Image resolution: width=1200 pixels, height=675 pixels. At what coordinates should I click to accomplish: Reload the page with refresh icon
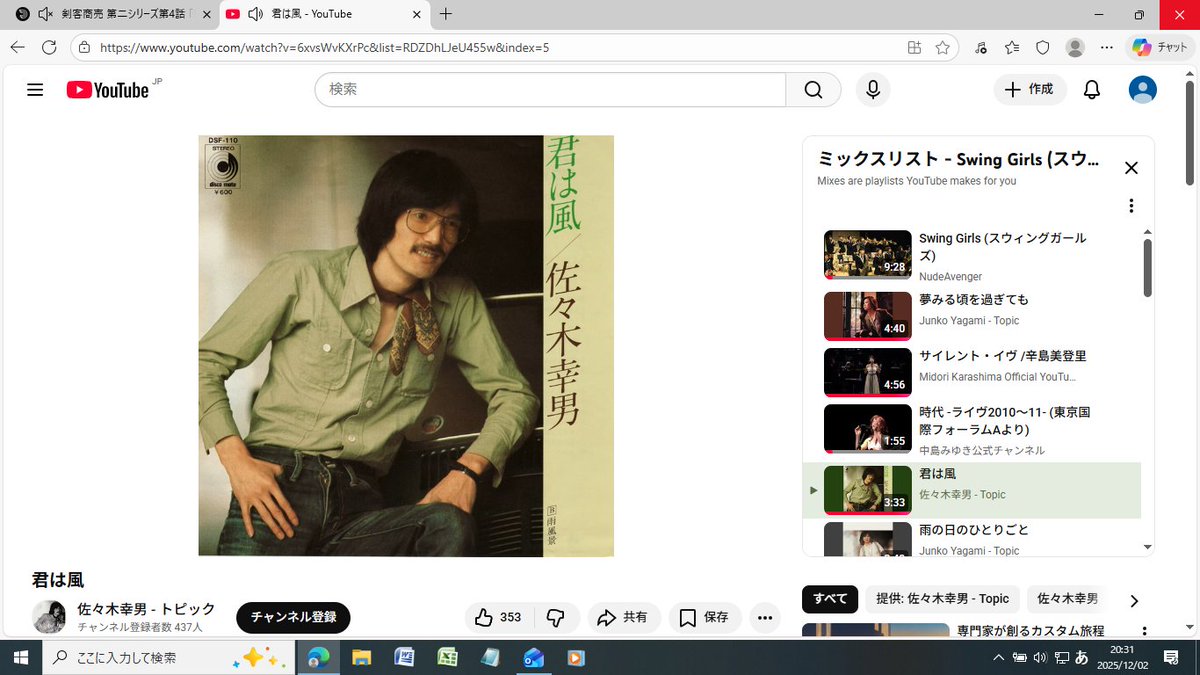[49, 47]
